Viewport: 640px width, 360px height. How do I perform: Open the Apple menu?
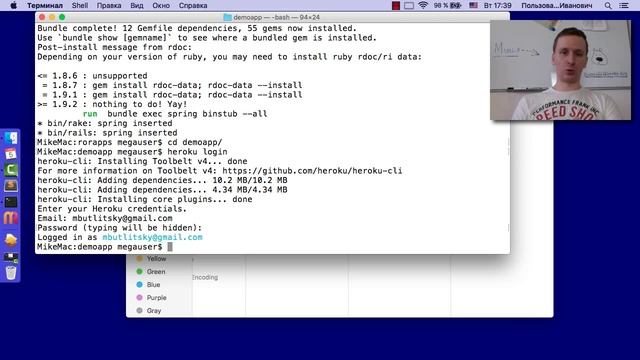[13, 6]
